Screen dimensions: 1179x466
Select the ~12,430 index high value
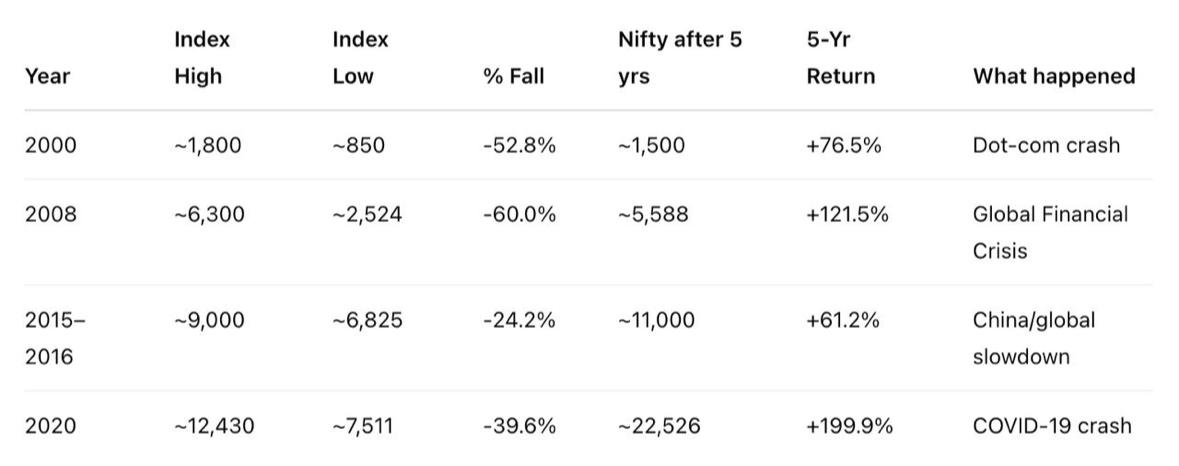(213, 426)
